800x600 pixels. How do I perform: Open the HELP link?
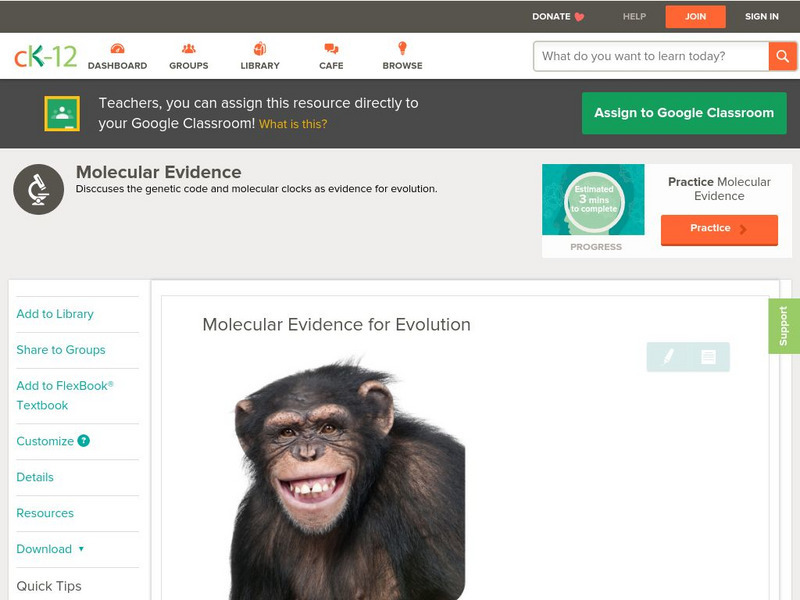coord(634,17)
